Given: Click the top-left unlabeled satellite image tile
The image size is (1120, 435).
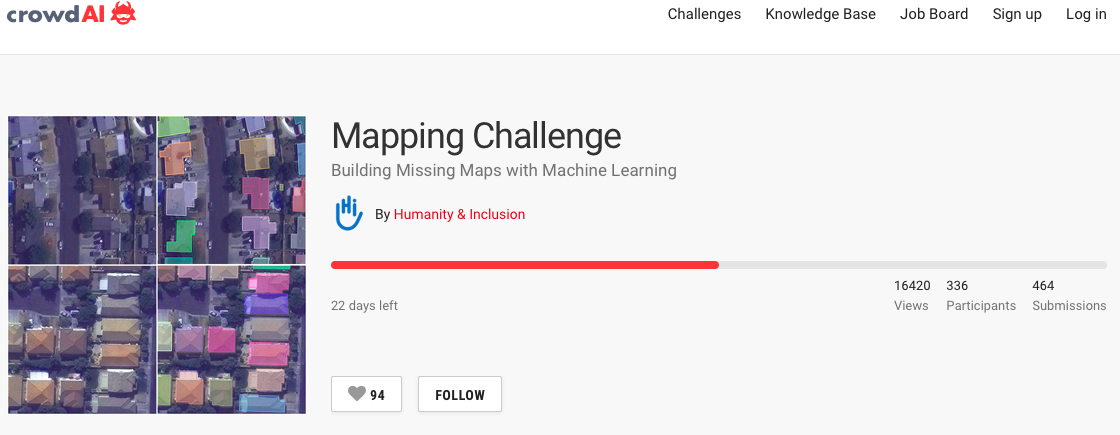Looking at the screenshot, I should (82, 190).
